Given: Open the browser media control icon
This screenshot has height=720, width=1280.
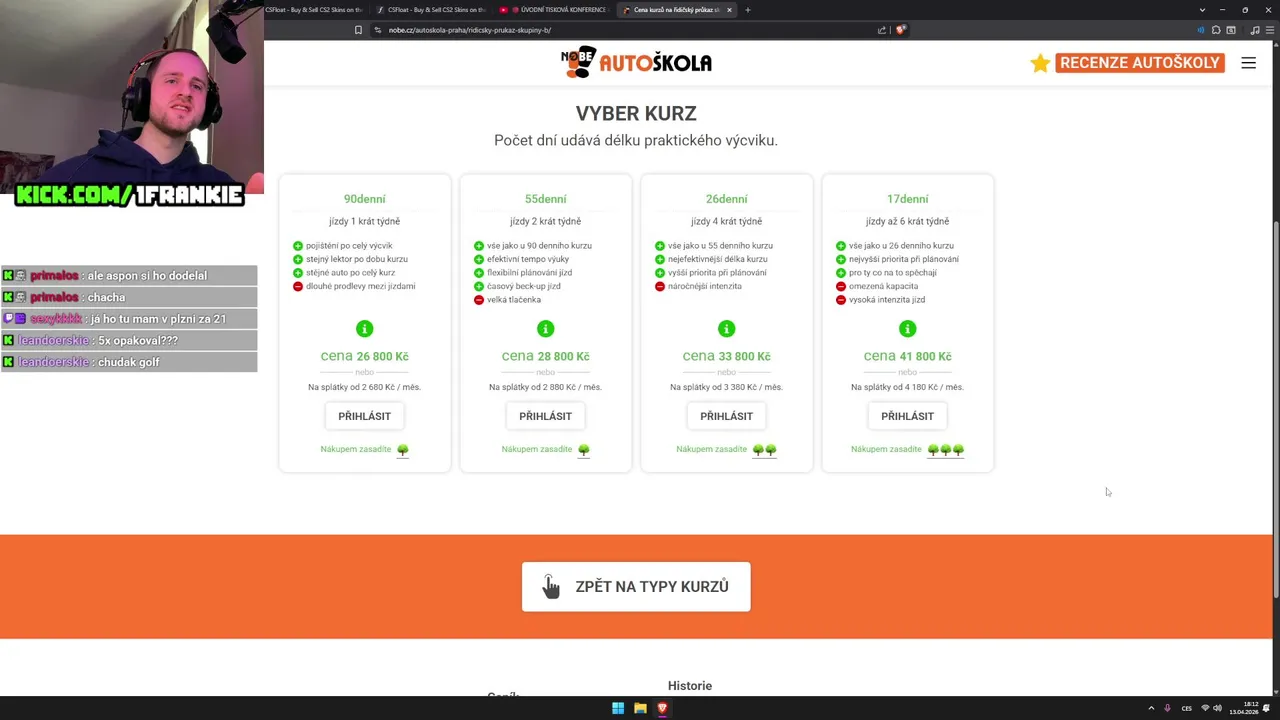Looking at the screenshot, I should pyautogui.click(x=1255, y=30).
